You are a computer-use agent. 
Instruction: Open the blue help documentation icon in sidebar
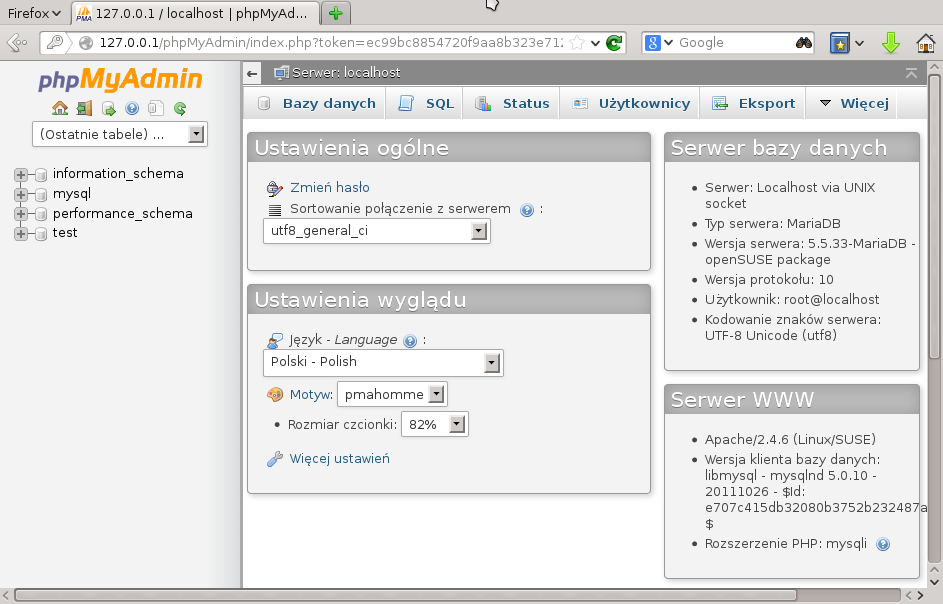pos(132,108)
